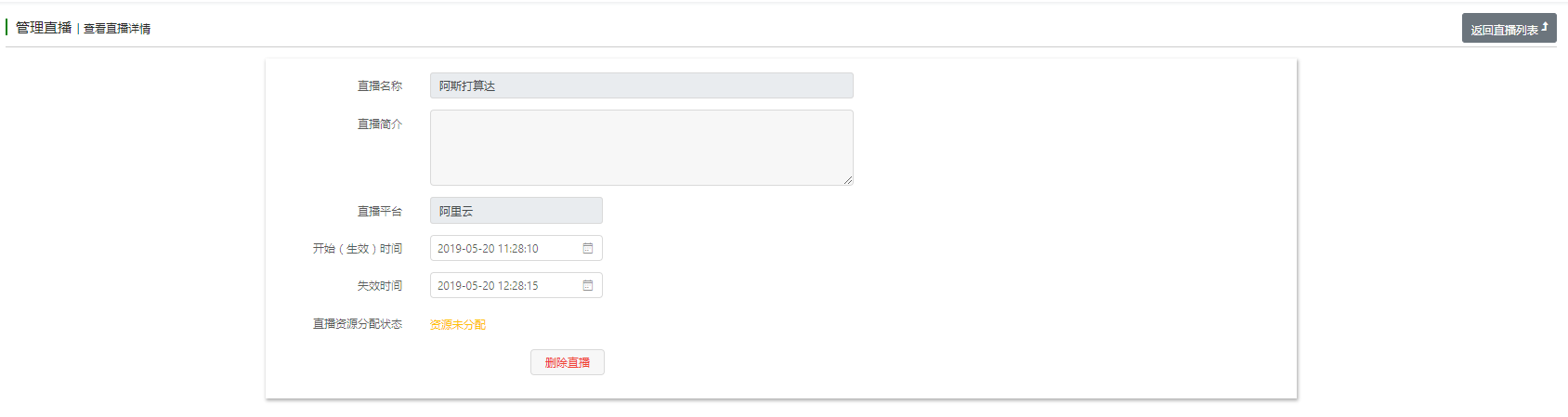Click inside the 直播简介 text area
1568x417 pixels.
tap(641, 147)
